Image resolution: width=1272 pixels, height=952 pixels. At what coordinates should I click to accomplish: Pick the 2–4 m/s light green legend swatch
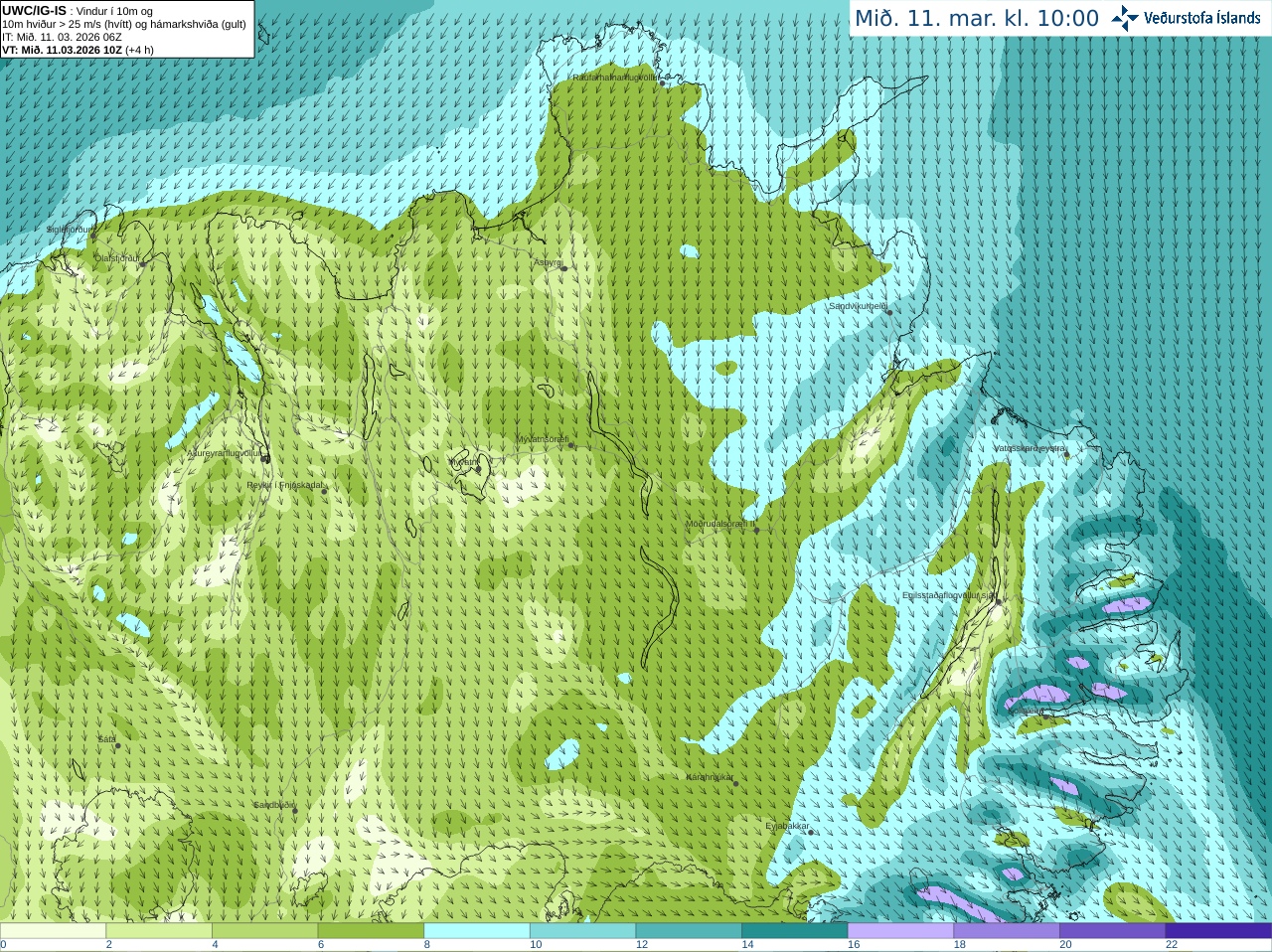[x=159, y=930]
